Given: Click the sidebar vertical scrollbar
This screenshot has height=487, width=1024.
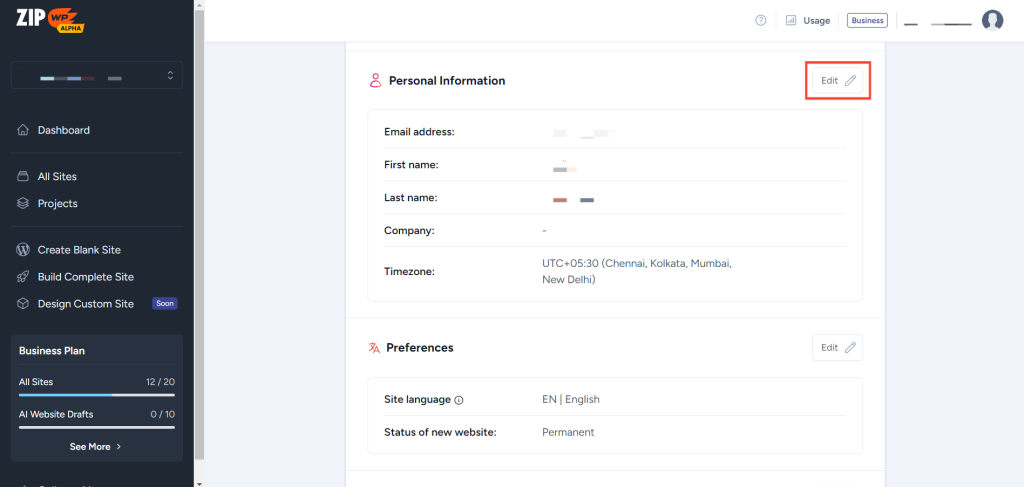Looking at the screenshot, I should (199, 240).
